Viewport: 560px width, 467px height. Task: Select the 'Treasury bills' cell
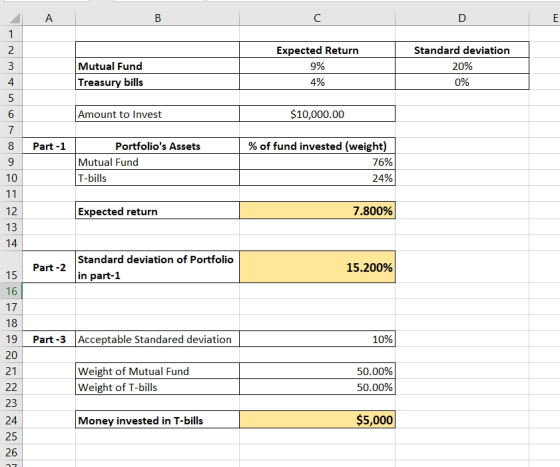coord(158,82)
